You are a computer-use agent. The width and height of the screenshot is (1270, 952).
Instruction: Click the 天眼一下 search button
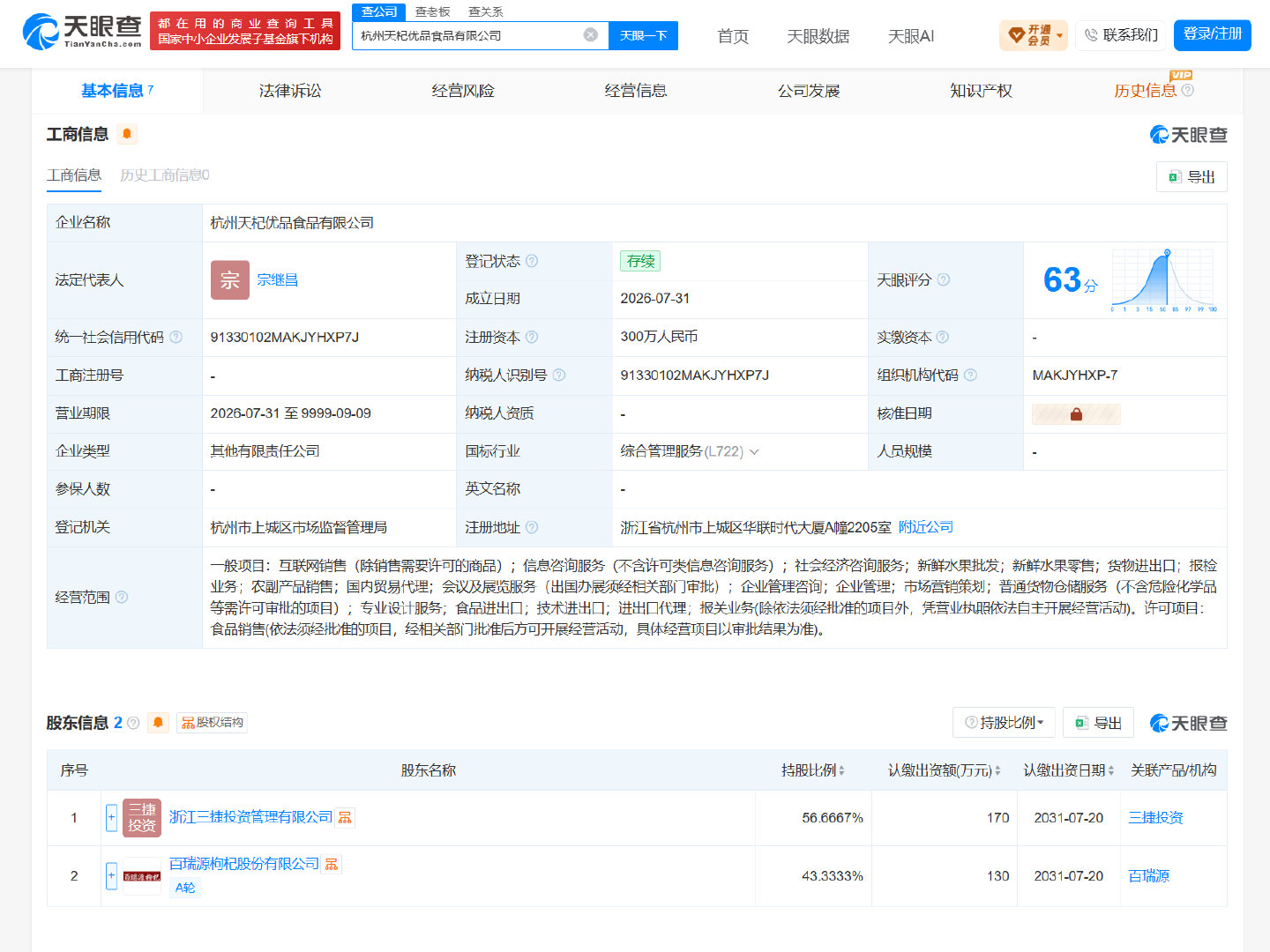point(644,35)
